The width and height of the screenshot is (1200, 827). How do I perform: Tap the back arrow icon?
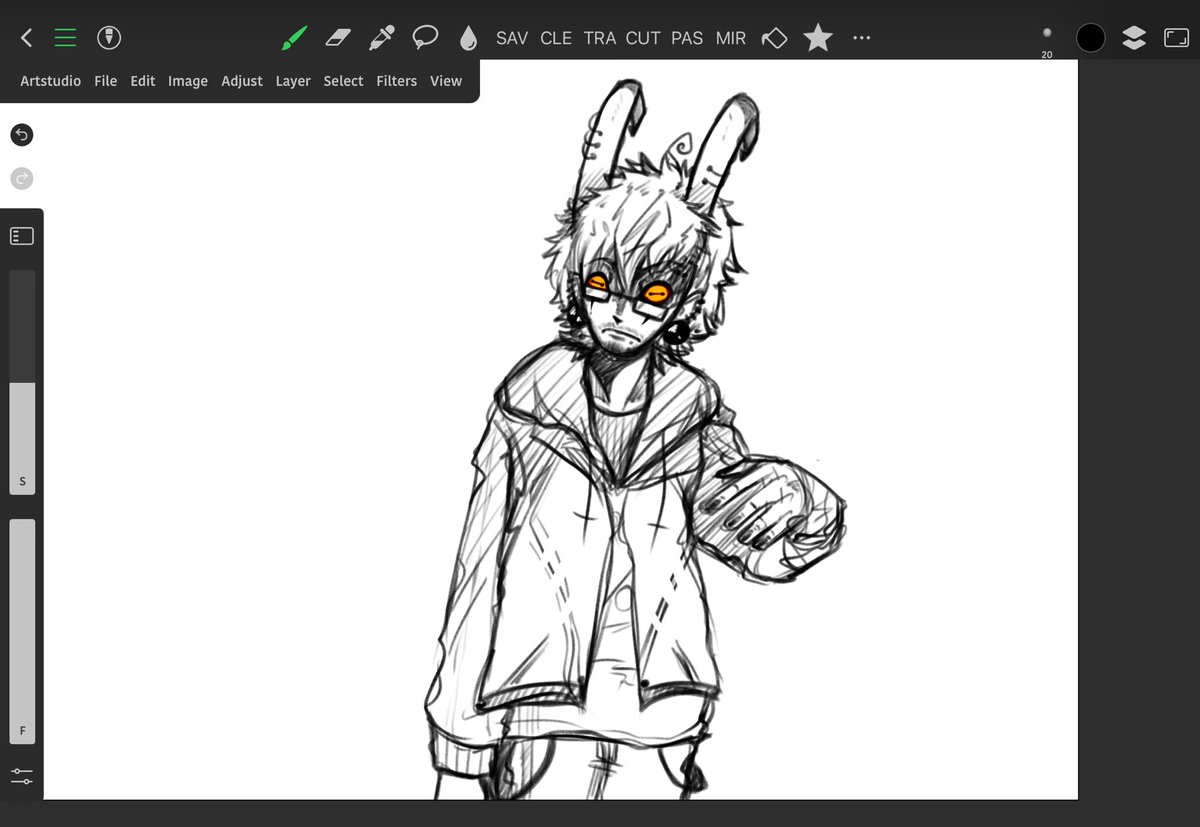click(x=27, y=38)
